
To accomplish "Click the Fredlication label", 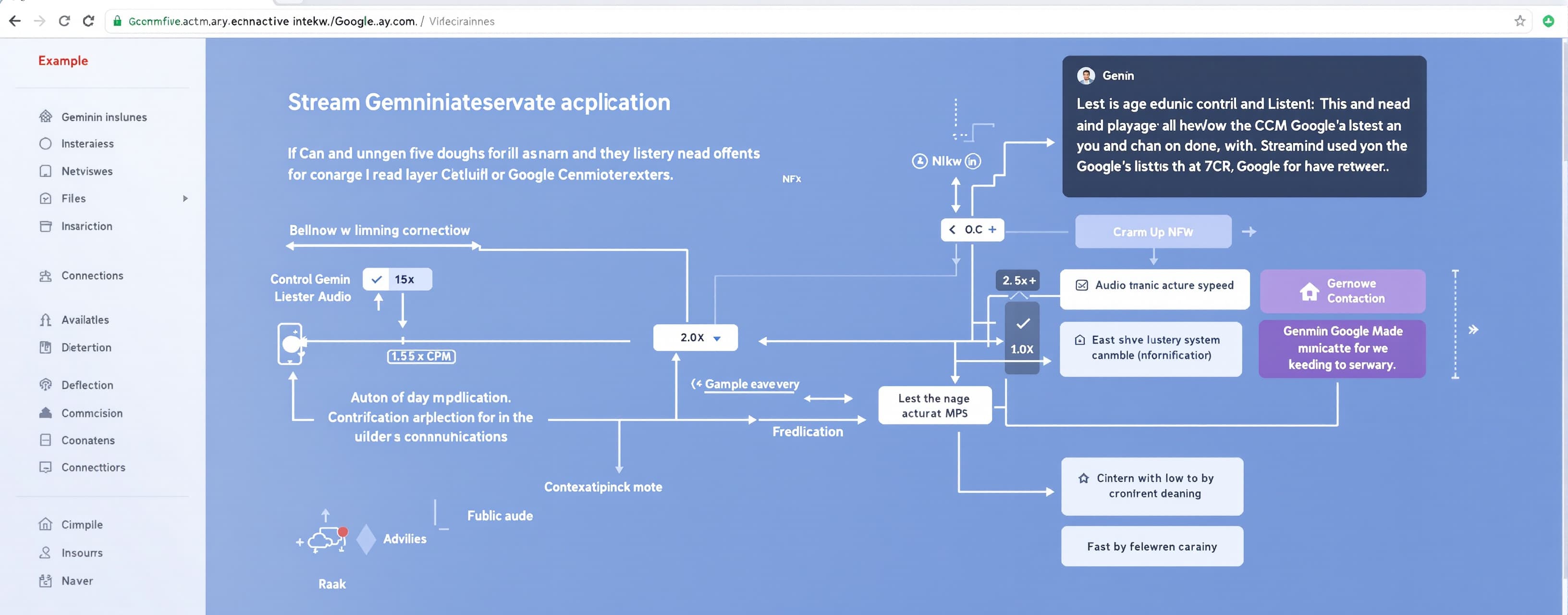I will (x=808, y=432).
